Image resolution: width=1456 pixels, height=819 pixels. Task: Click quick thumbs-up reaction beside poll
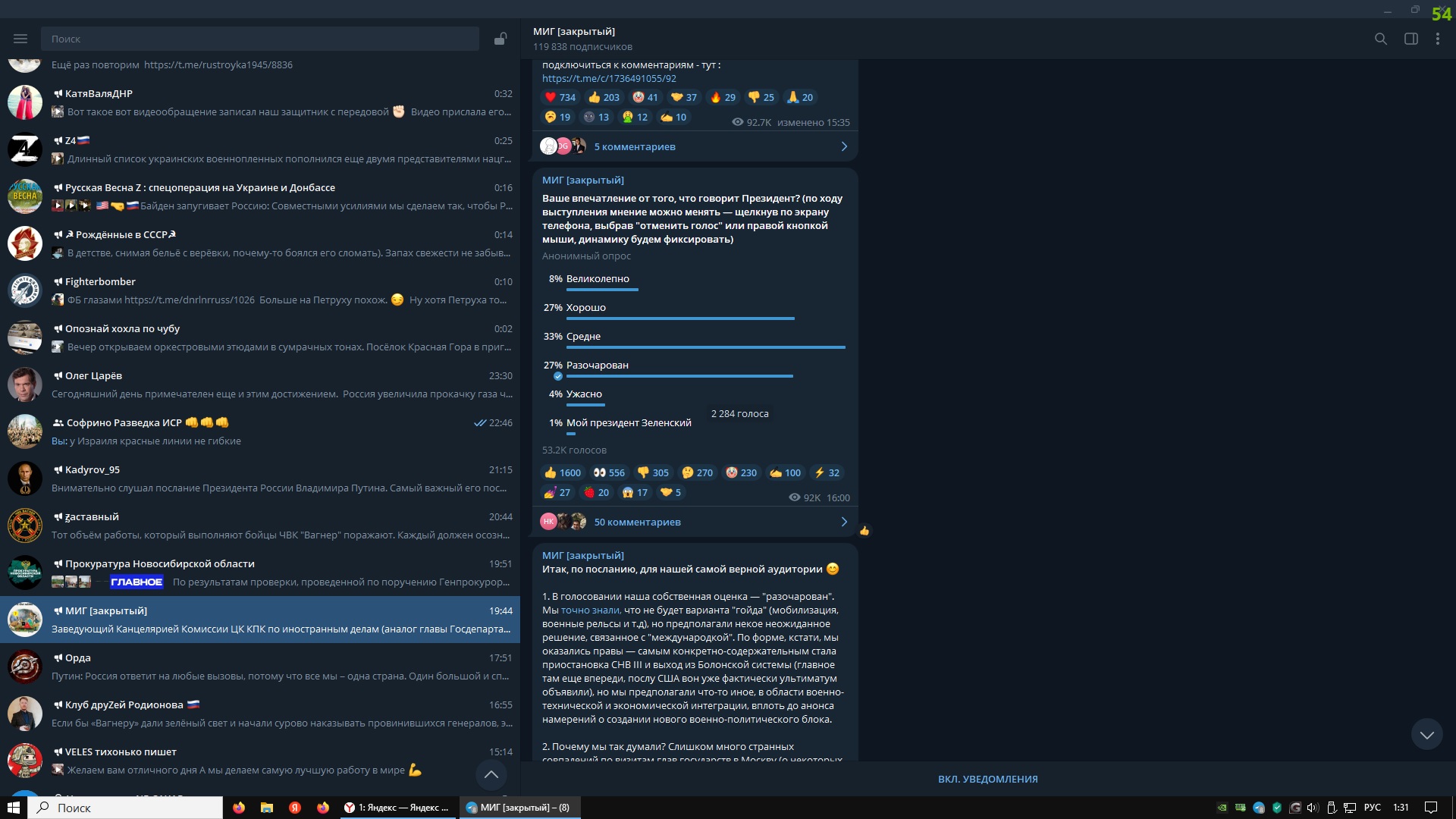point(864,530)
